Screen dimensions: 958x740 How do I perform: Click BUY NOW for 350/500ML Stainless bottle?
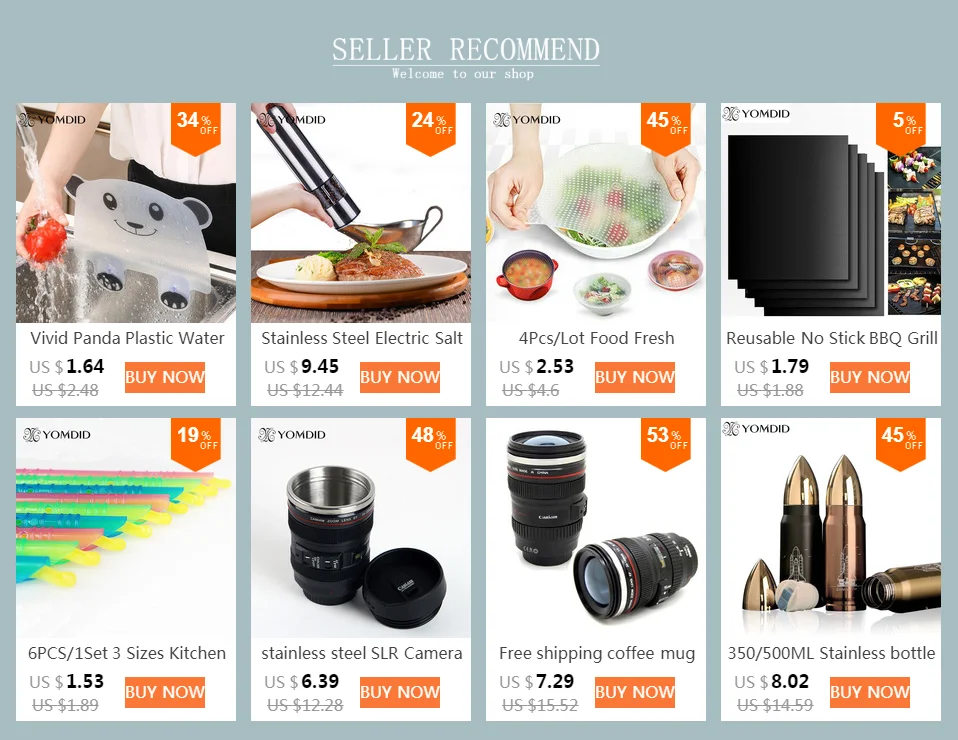click(869, 692)
